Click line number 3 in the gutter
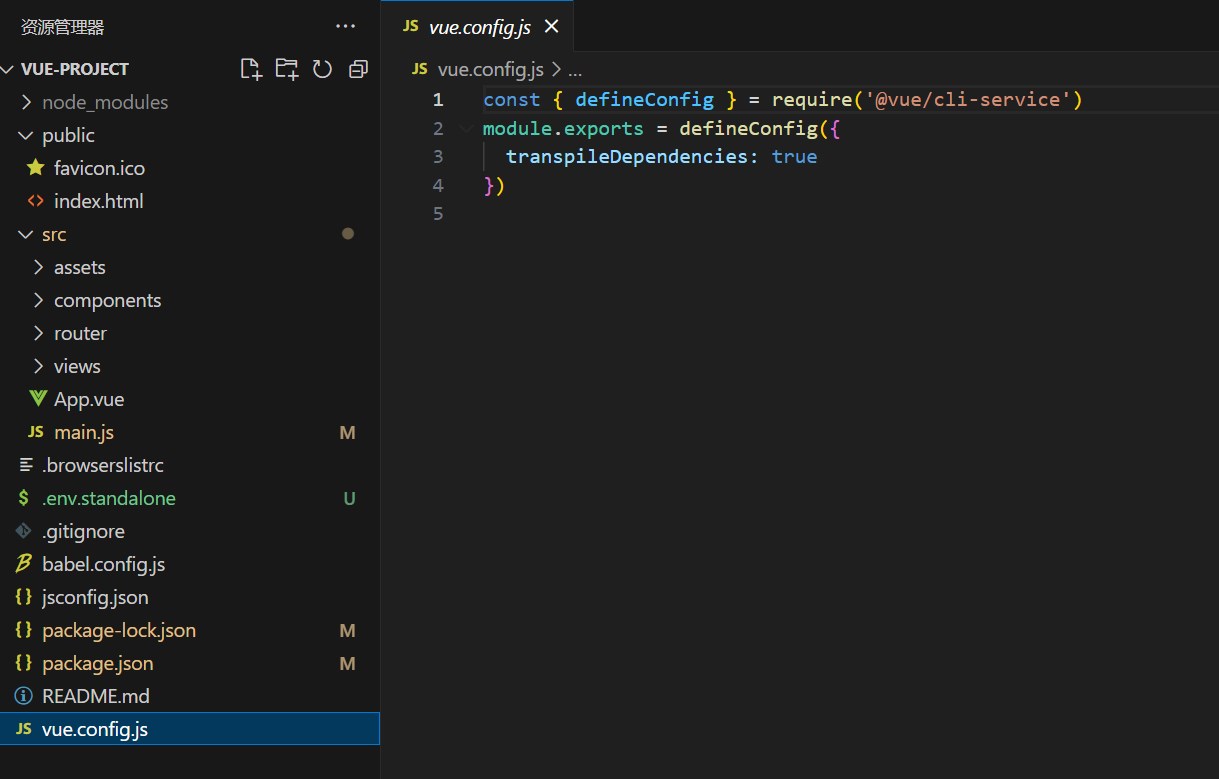 (x=438, y=157)
